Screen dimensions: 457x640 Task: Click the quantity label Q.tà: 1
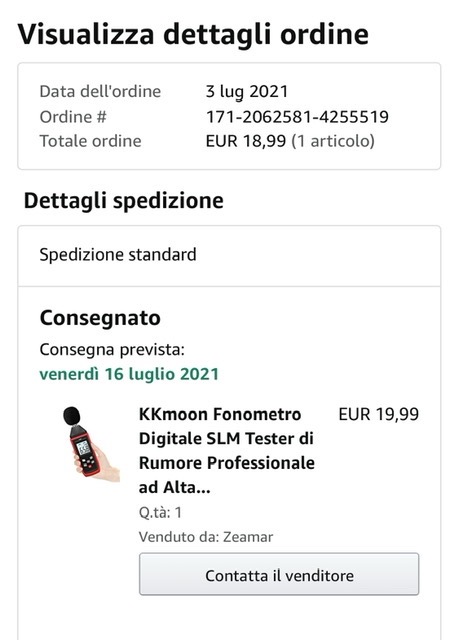tap(160, 512)
